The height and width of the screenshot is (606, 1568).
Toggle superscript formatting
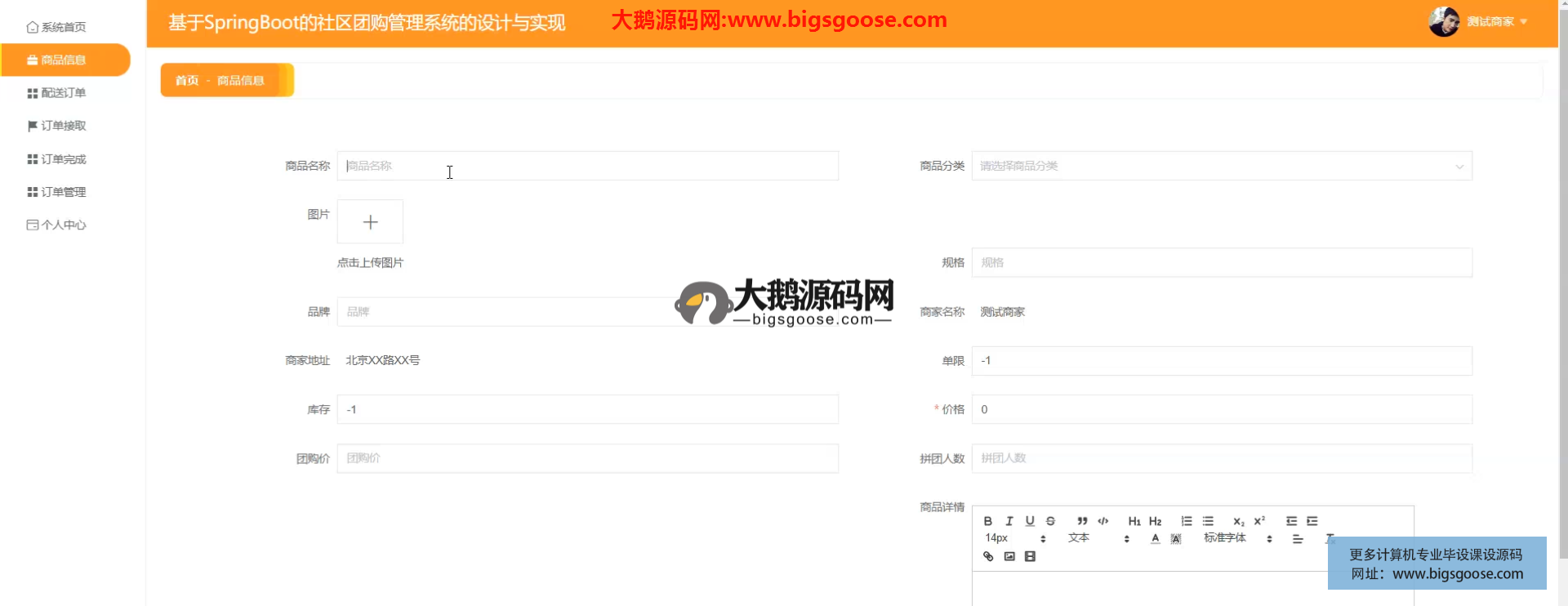pos(1259,521)
